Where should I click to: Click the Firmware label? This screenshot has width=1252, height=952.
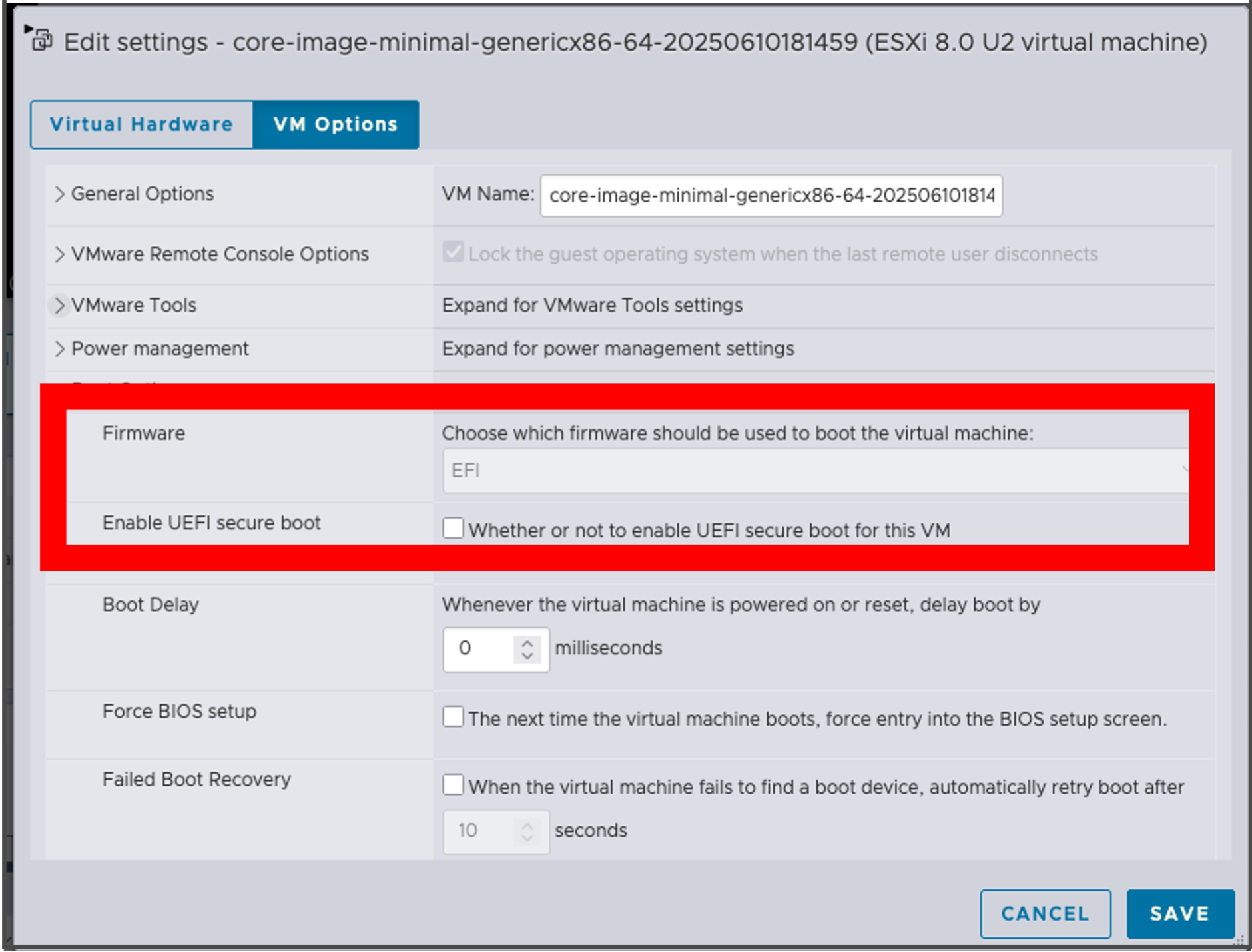(144, 433)
